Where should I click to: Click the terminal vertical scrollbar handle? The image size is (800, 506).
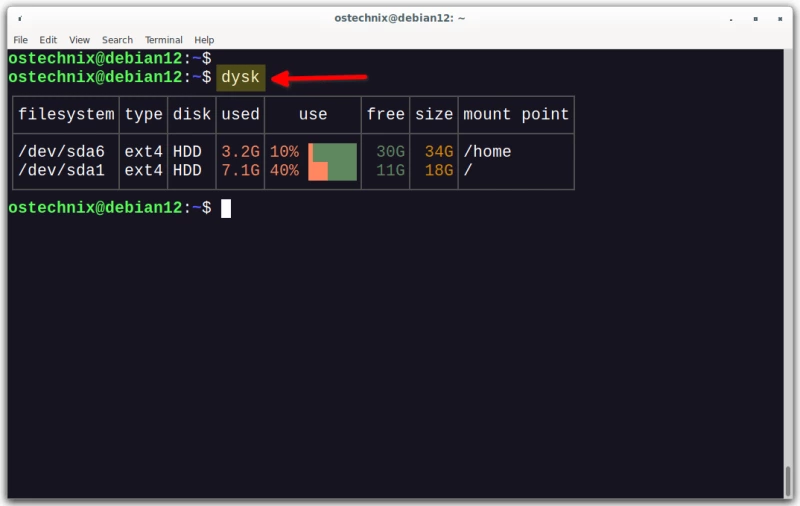pyautogui.click(x=788, y=481)
